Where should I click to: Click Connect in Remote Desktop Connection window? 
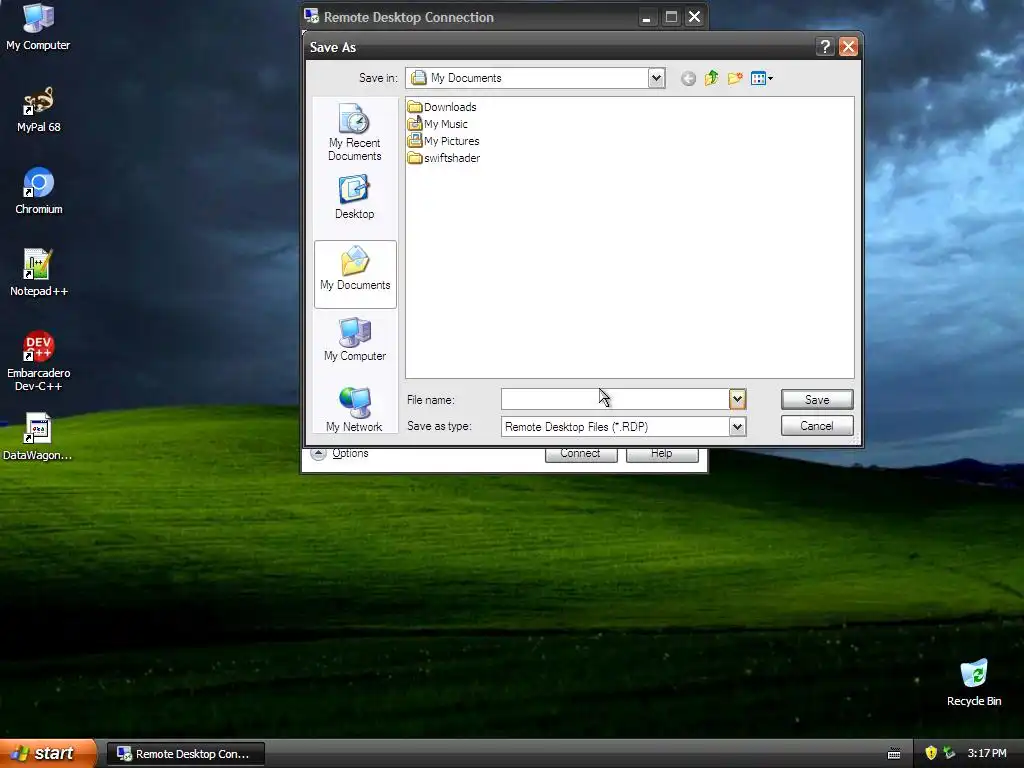click(581, 454)
